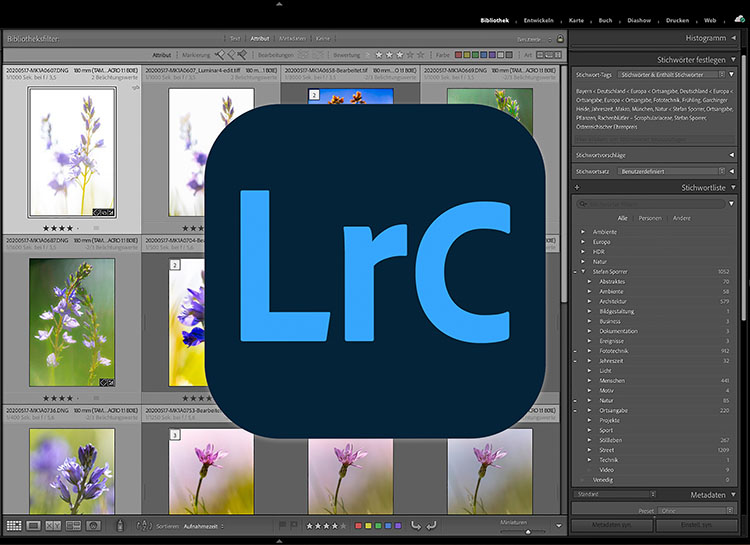Screen dimensions: 750x545
Task: Expand the Architektur keyword
Action: pyautogui.click(x=590, y=300)
